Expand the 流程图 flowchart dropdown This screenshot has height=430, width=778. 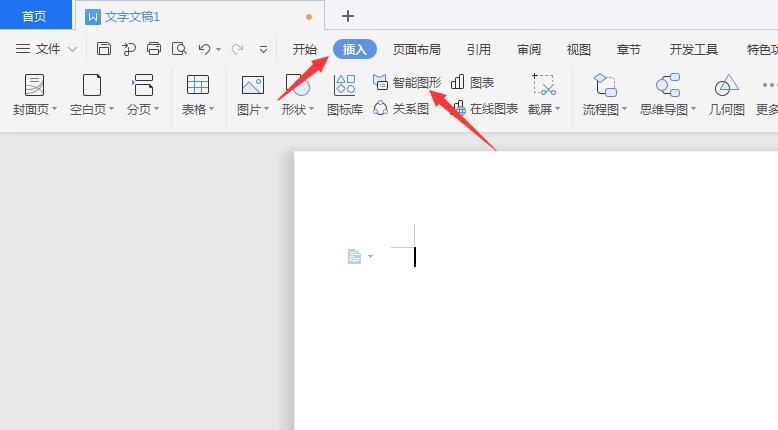pos(605,110)
